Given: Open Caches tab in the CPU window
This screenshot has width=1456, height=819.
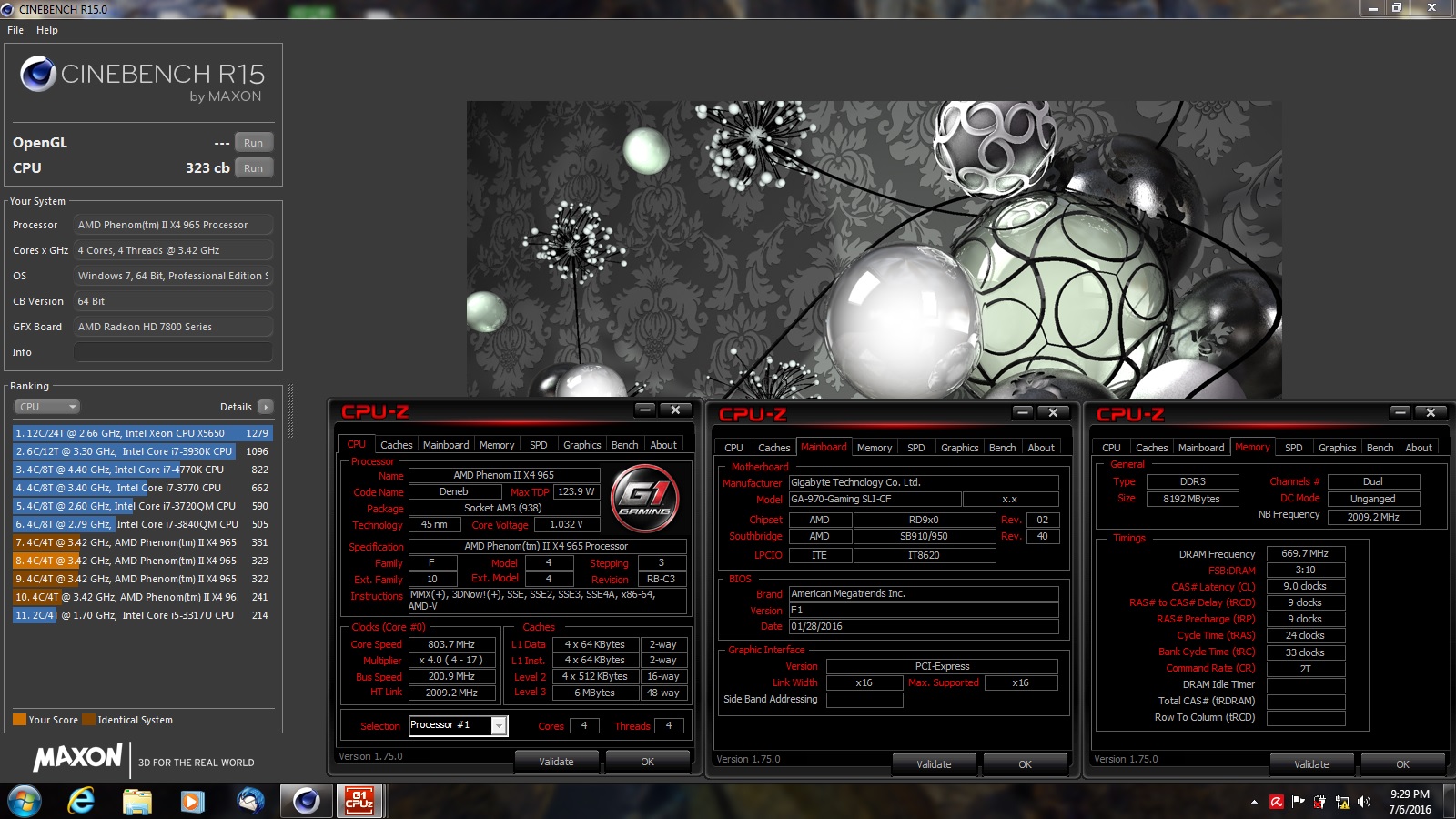Looking at the screenshot, I should pyautogui.click(x=396, y=445).
